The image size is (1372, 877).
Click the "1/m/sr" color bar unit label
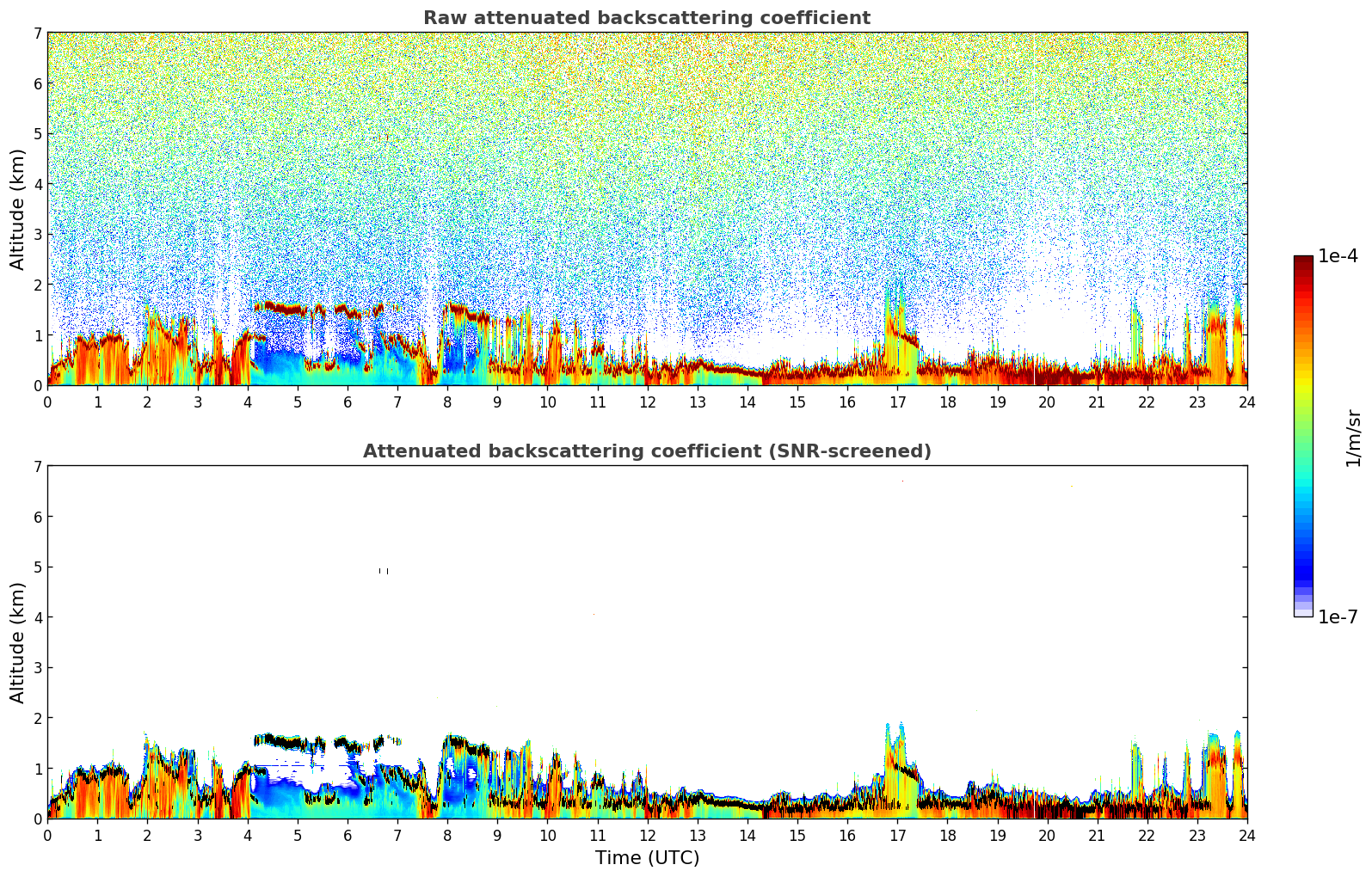click(1354, 438)
